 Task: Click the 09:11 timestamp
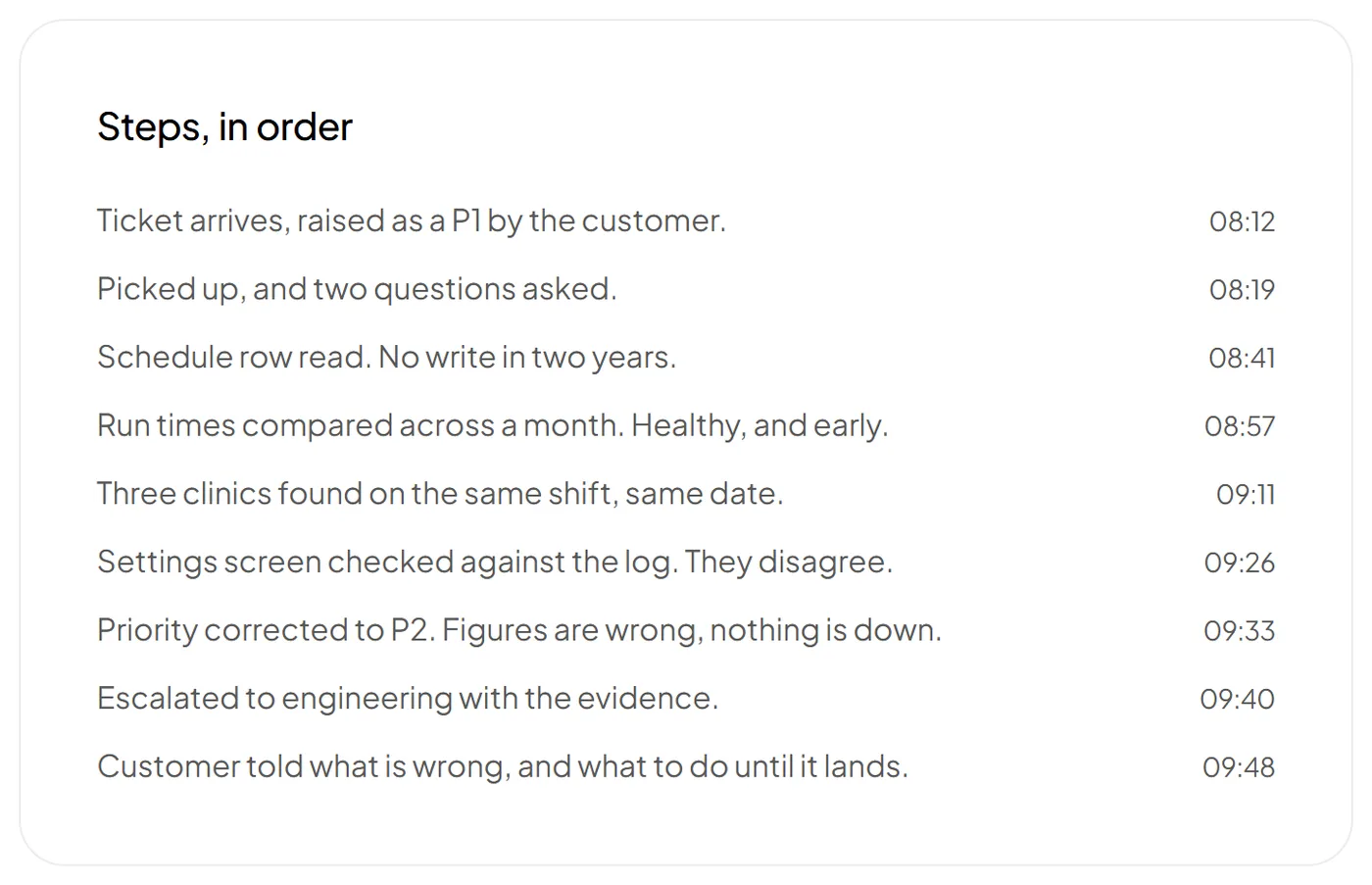(x=1246, y=494)
